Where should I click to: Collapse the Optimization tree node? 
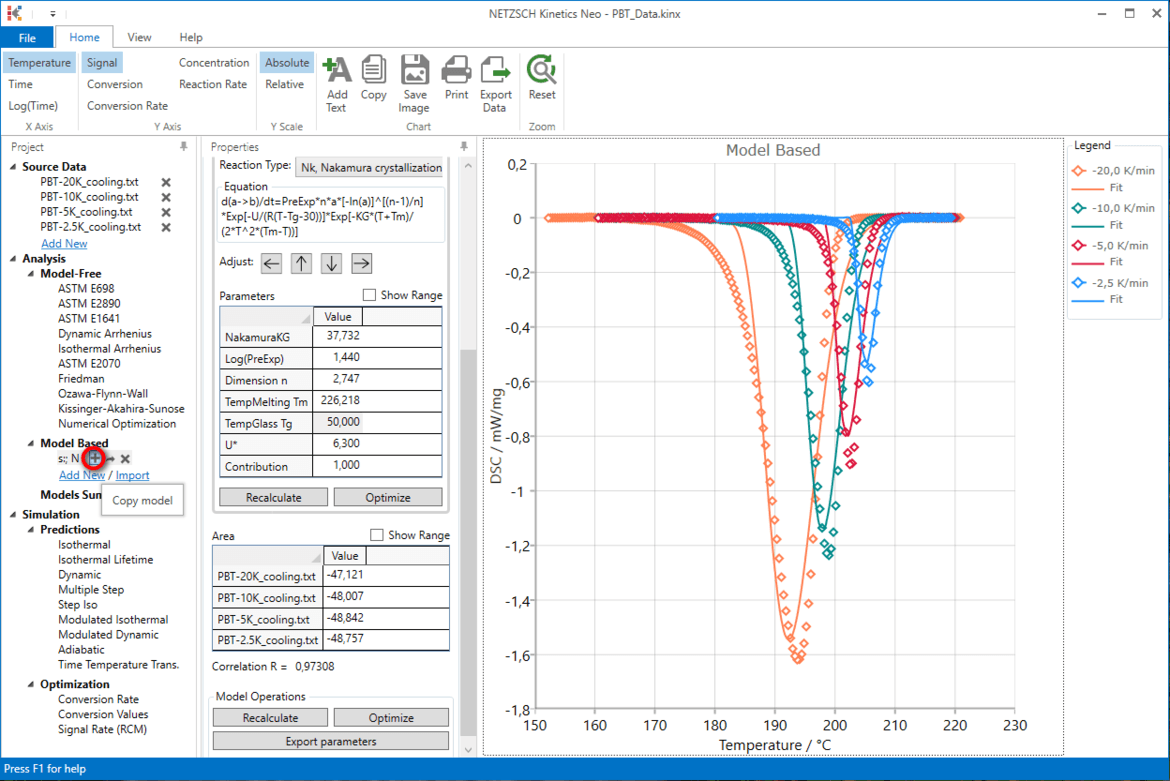[x=31, y=684]
